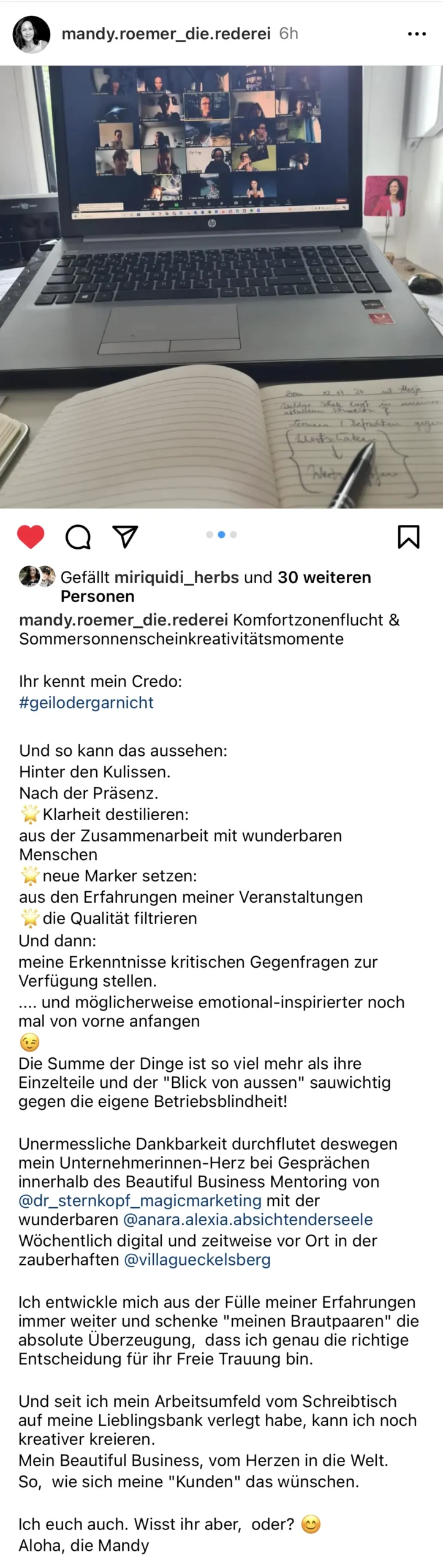Tap the caption's mandy.roemer_die.rederei username
Viewport: 443px width, 1568px height.
click(x=124, y=620)
